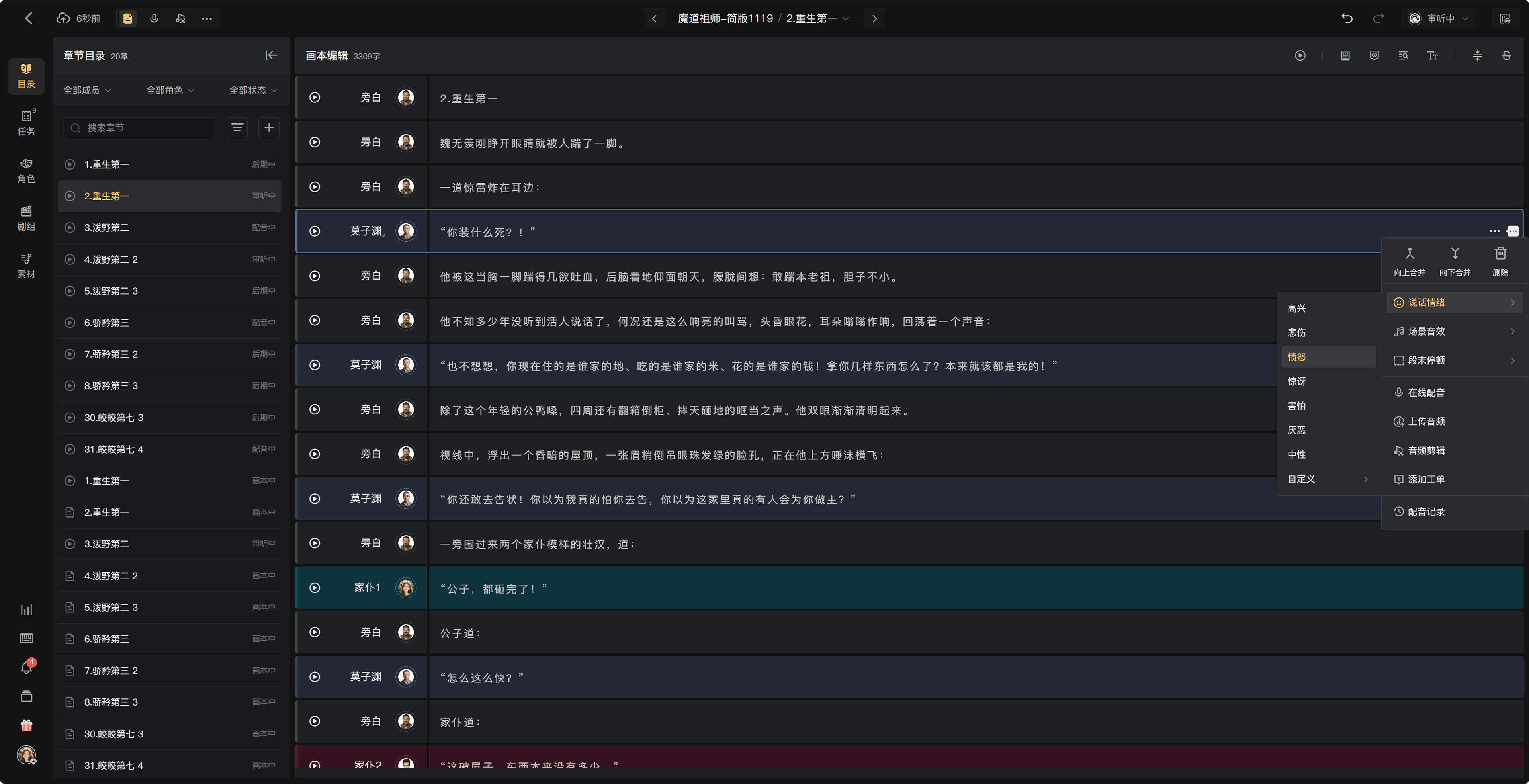Choose the 悲伤 emotion

1328,333
